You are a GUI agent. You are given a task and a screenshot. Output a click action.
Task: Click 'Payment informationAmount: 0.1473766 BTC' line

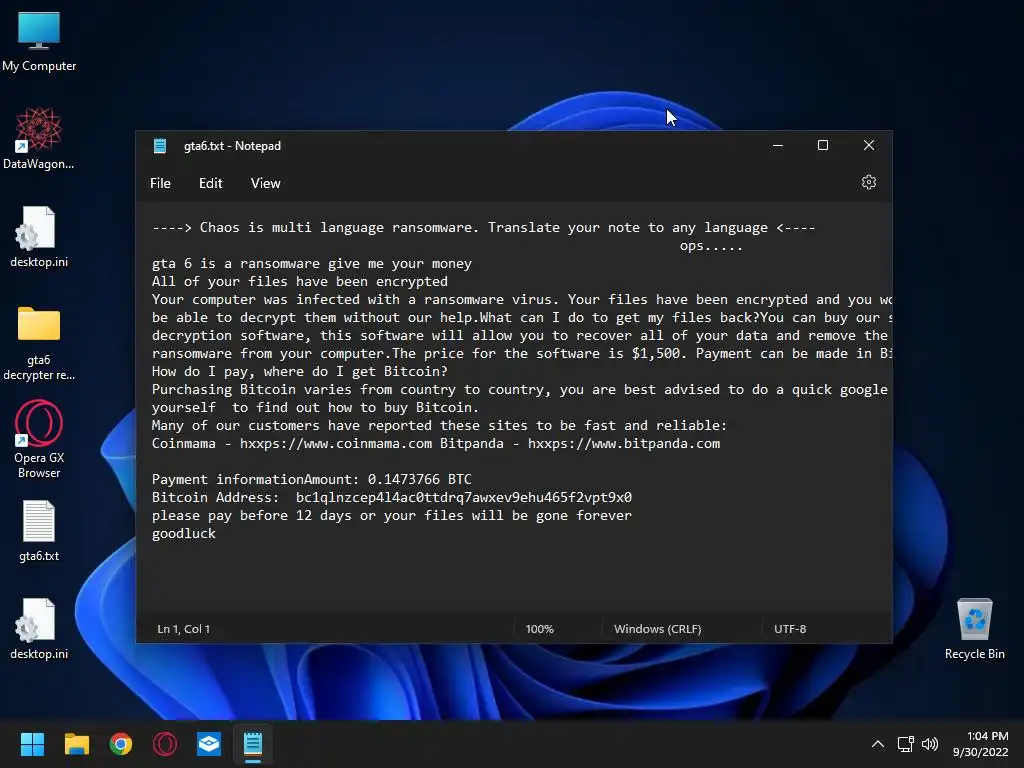point(312,479)
